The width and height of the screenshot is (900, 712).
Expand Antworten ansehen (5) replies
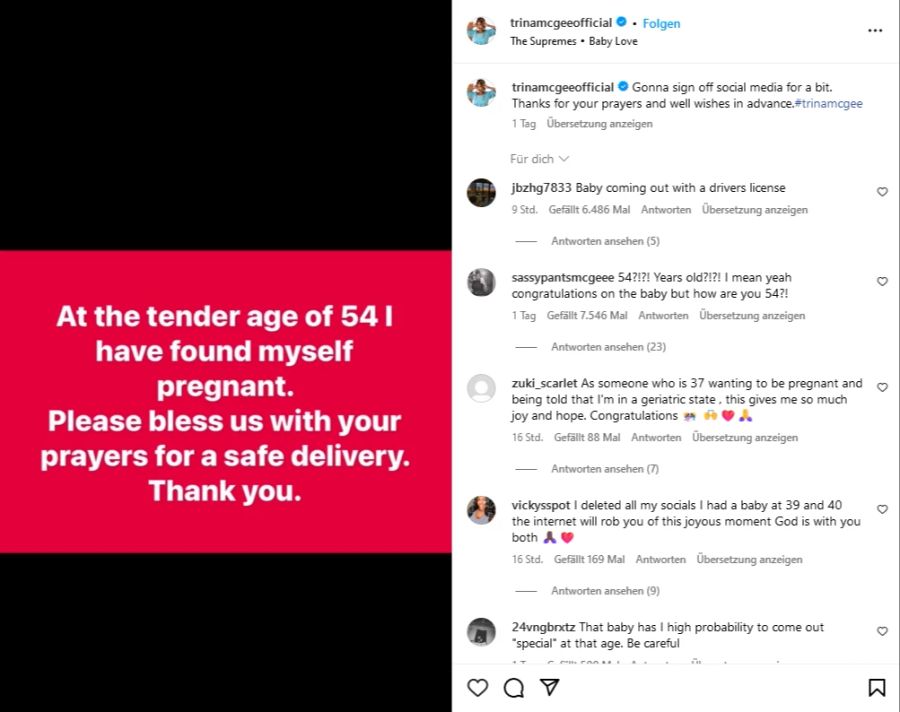coord(605,241)
